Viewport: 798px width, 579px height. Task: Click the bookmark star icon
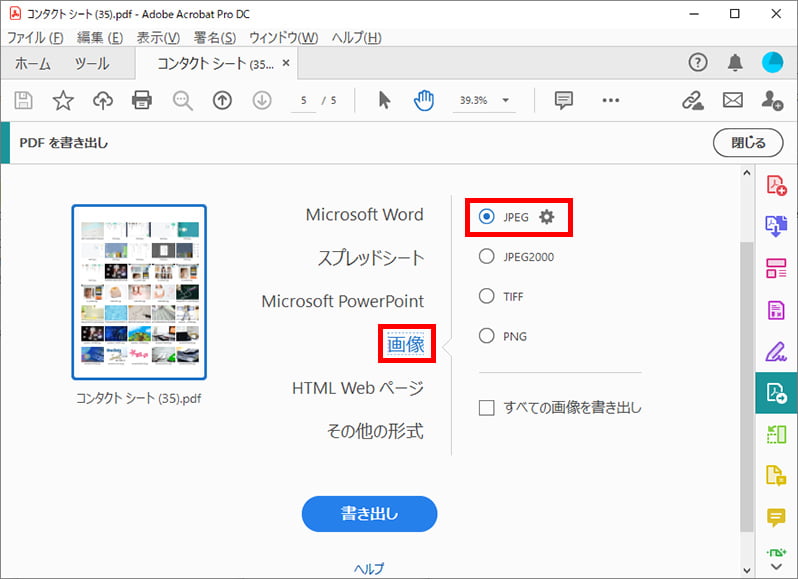(x=63, y=100)
